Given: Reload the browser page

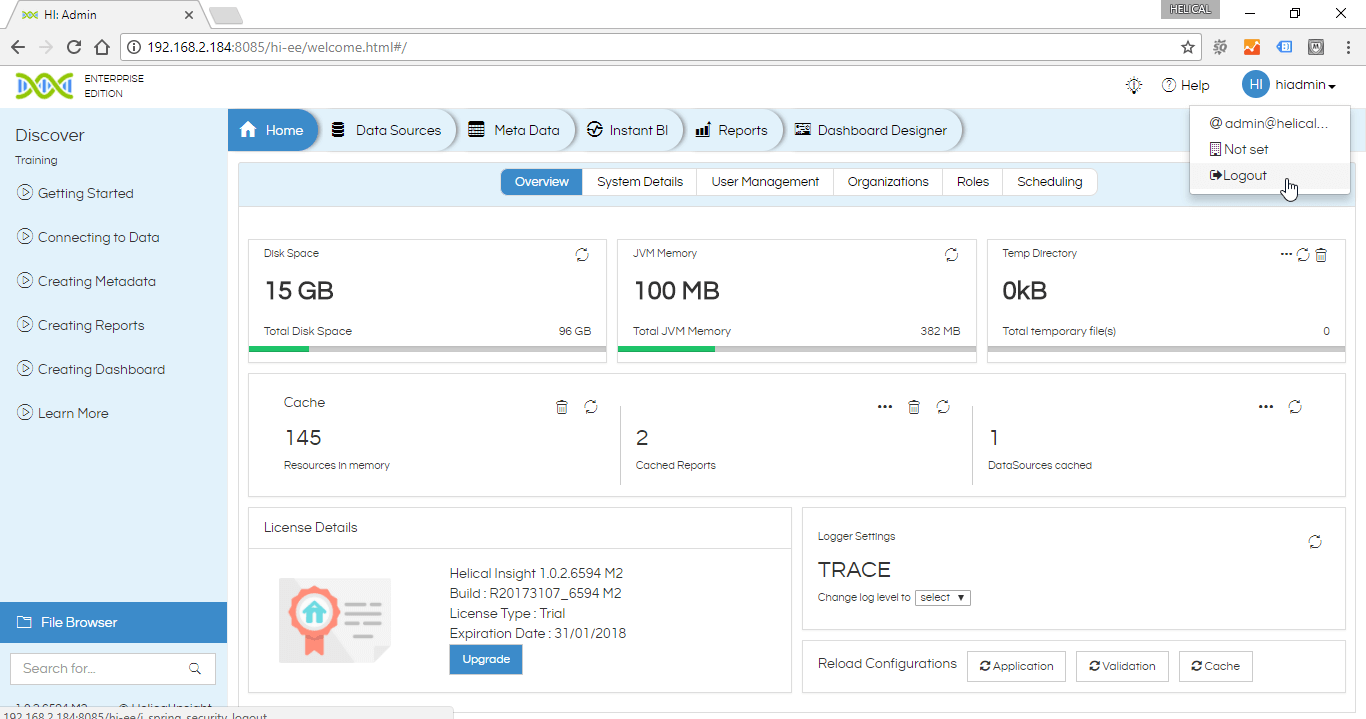Looking at the screenshot, I should [73, 47].
